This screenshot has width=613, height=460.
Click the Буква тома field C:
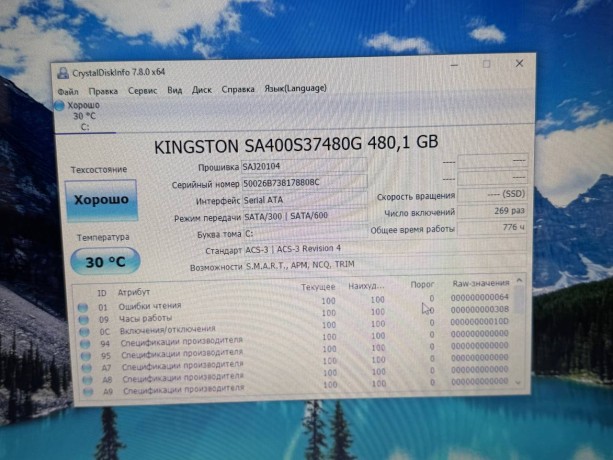[306, 233]
